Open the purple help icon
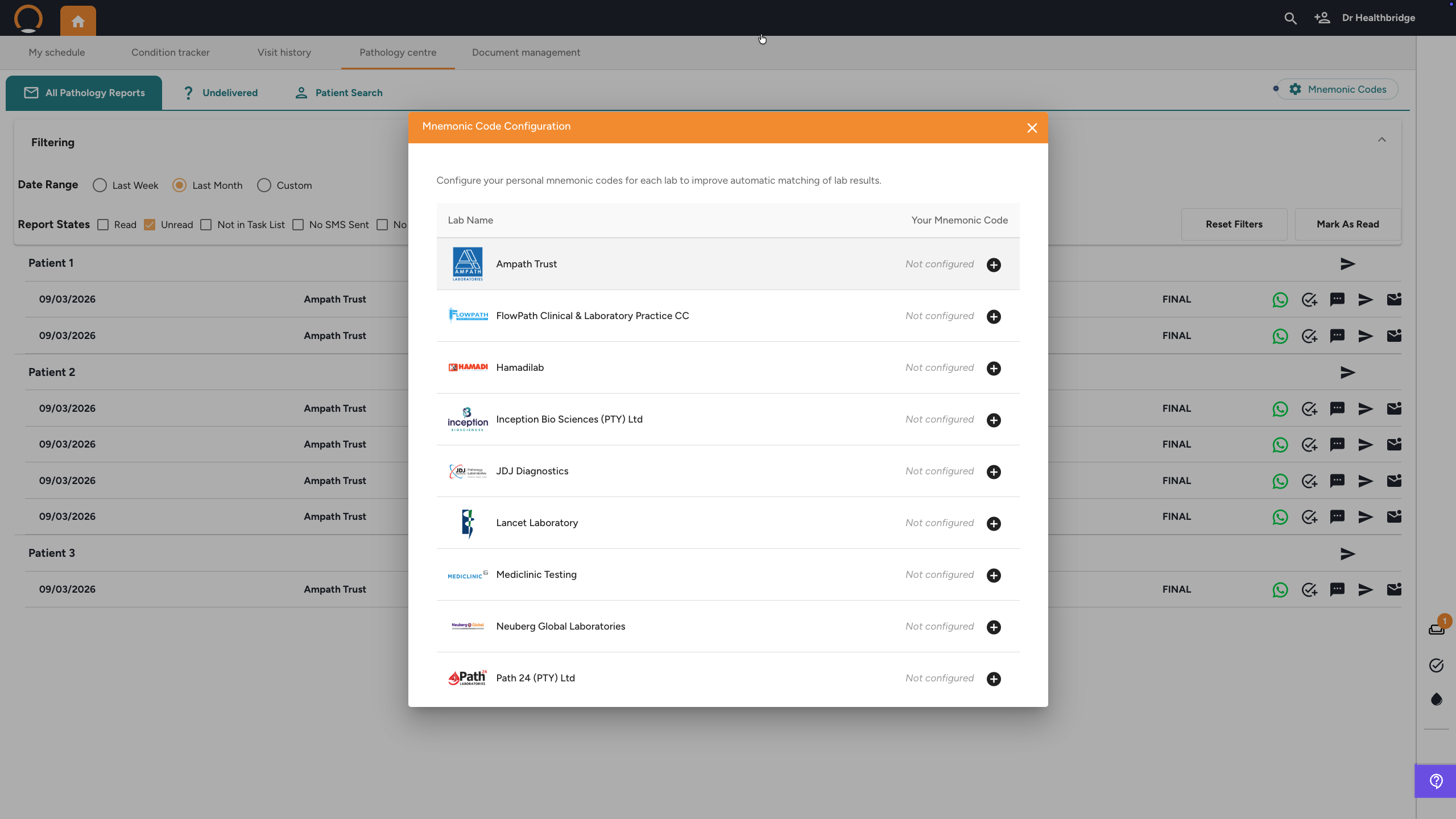 1436,781
